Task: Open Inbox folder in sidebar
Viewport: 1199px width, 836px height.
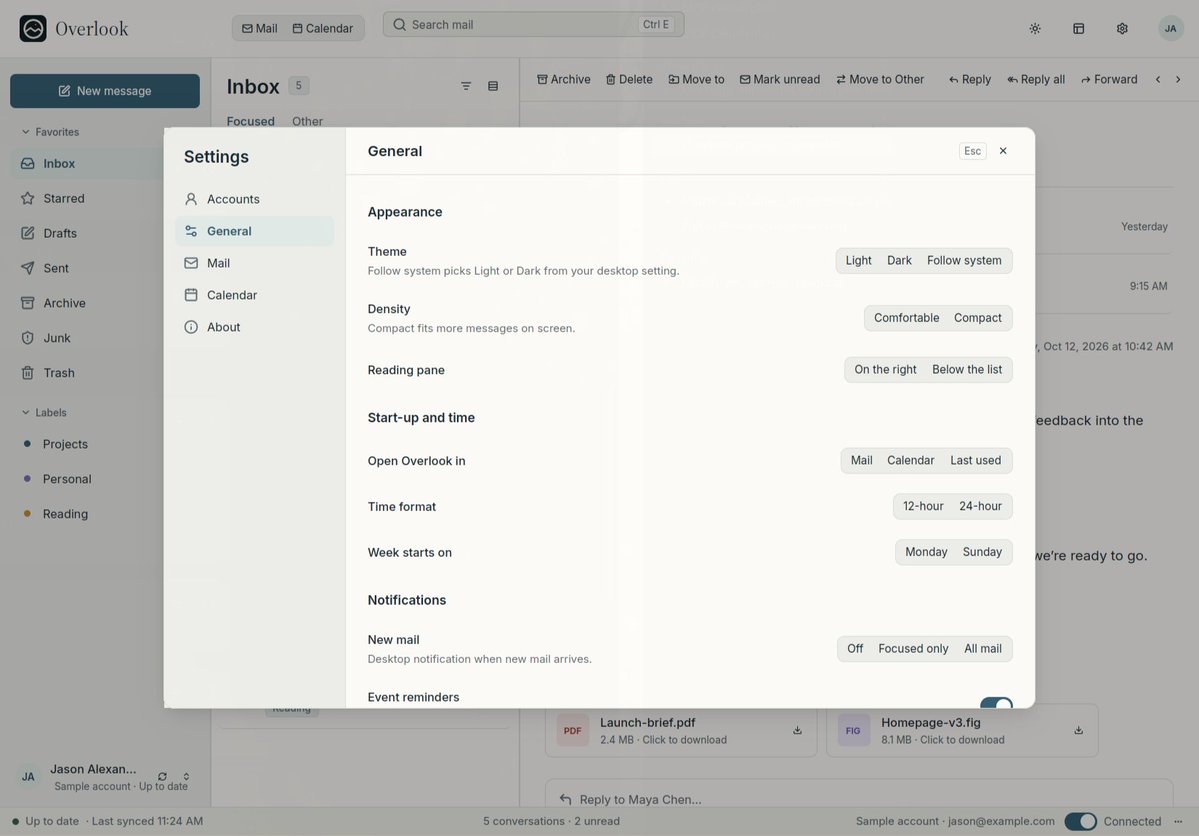Action: coord(88,164)
